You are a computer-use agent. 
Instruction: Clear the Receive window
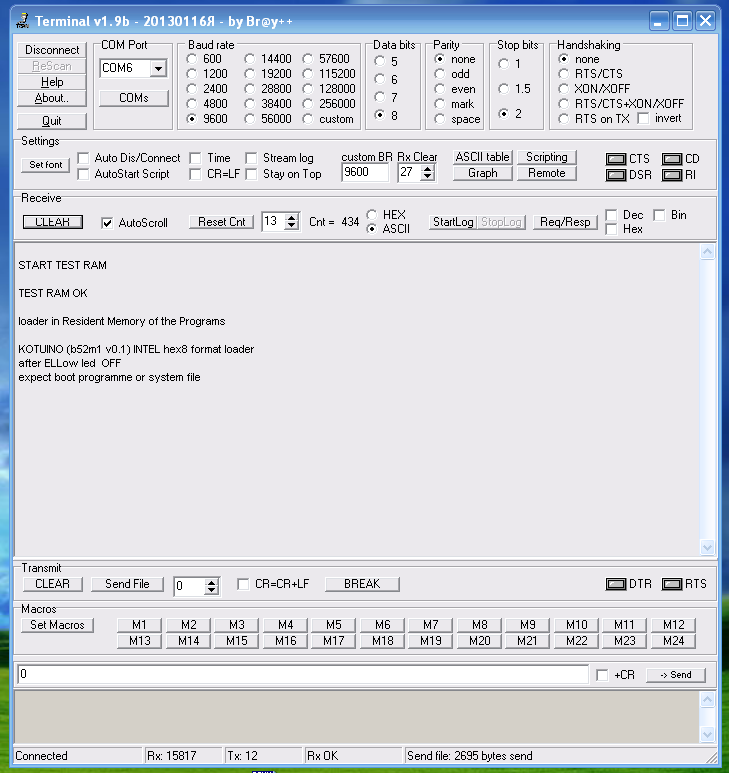(53, 222)
